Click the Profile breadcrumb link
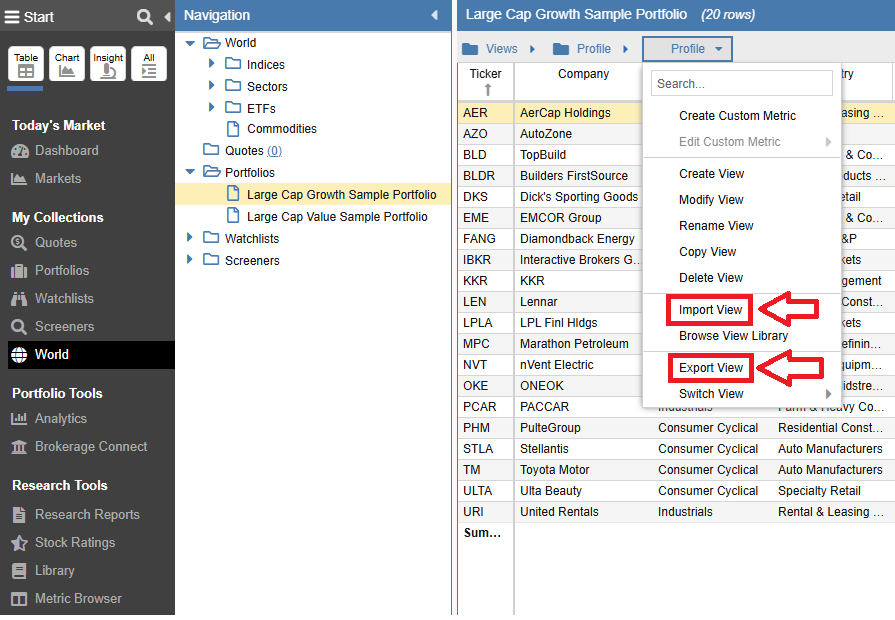This screenshot has width=895, height=620. [594, 49]
